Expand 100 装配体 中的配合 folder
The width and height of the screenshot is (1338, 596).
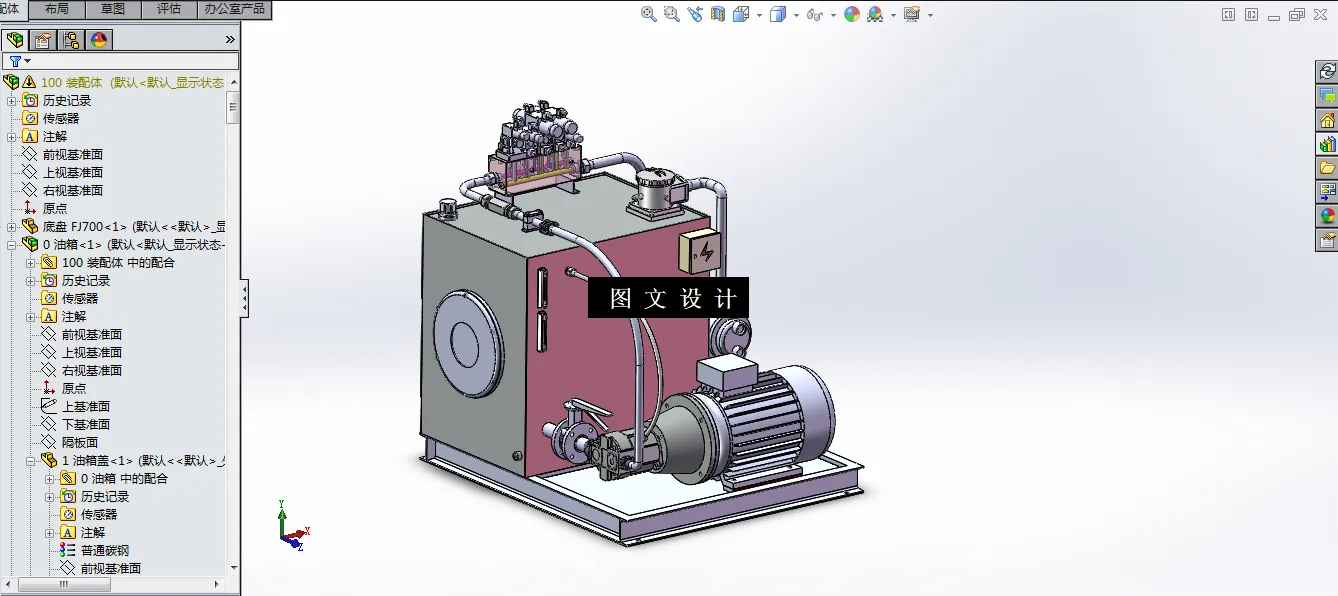coord(31,262)
